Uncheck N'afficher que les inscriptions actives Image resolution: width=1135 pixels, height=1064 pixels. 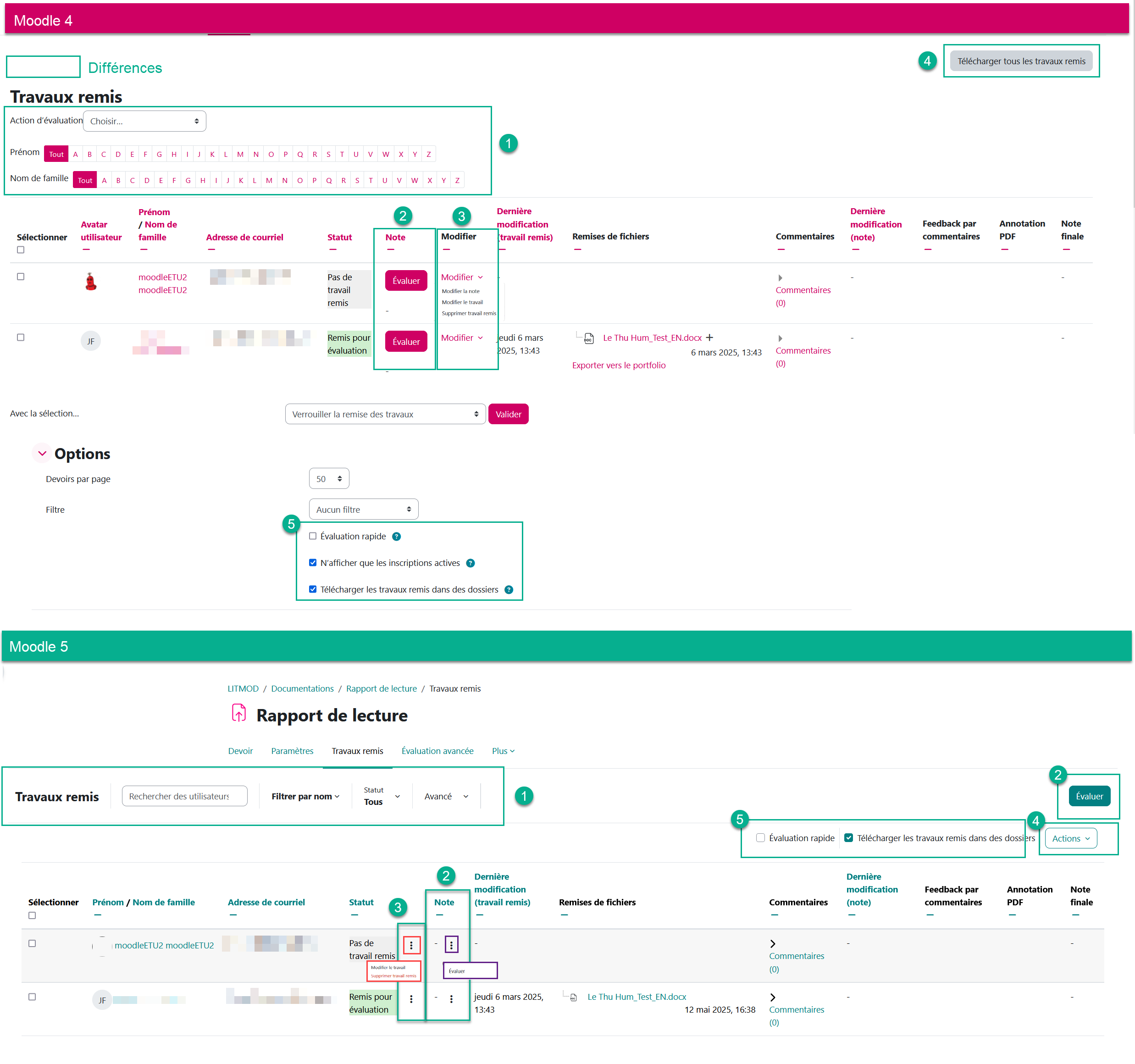(313, 563)
